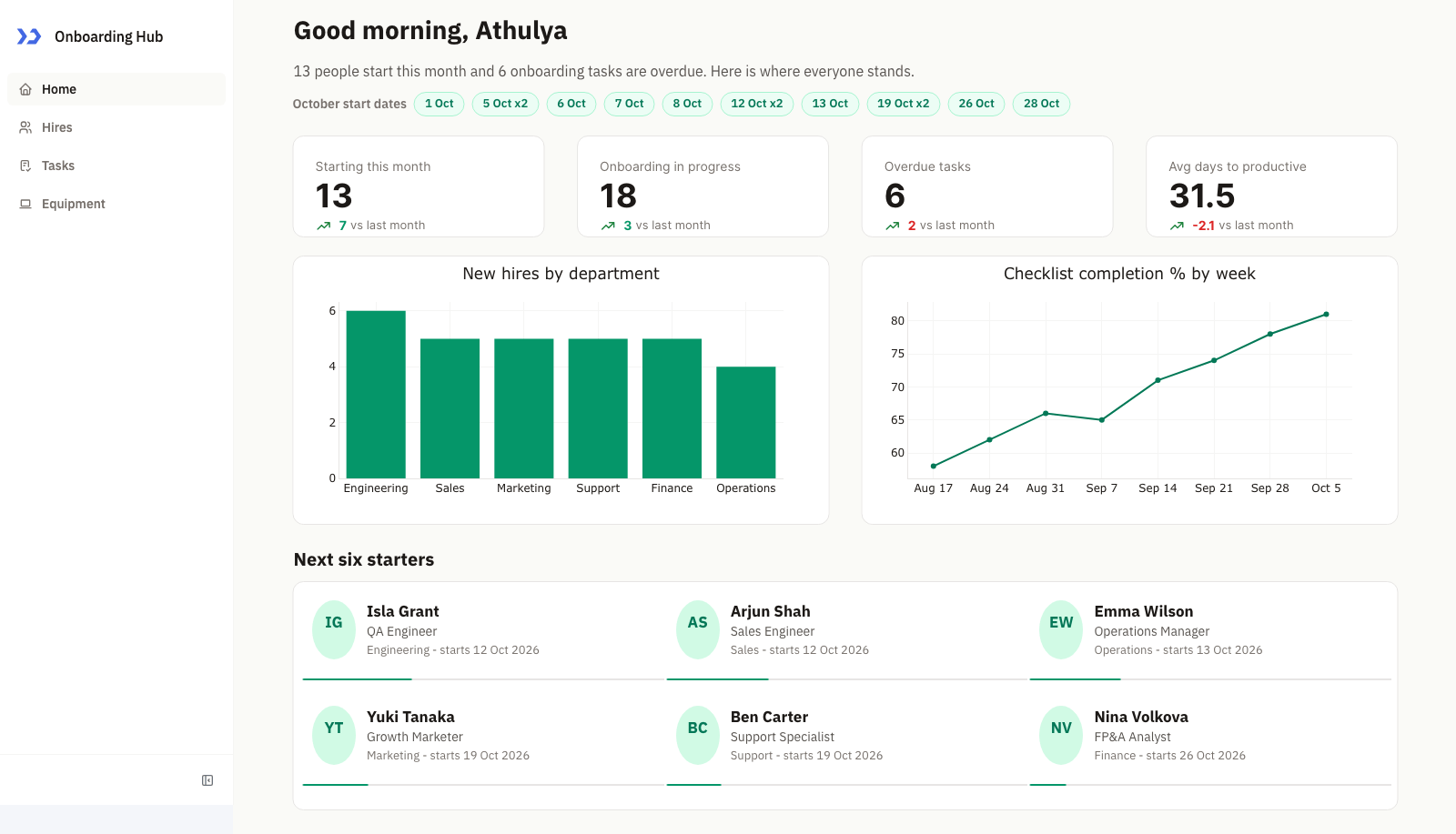
Task: Click Isla Grant's onboarding progress bar
Action: (x=483, y=678)
